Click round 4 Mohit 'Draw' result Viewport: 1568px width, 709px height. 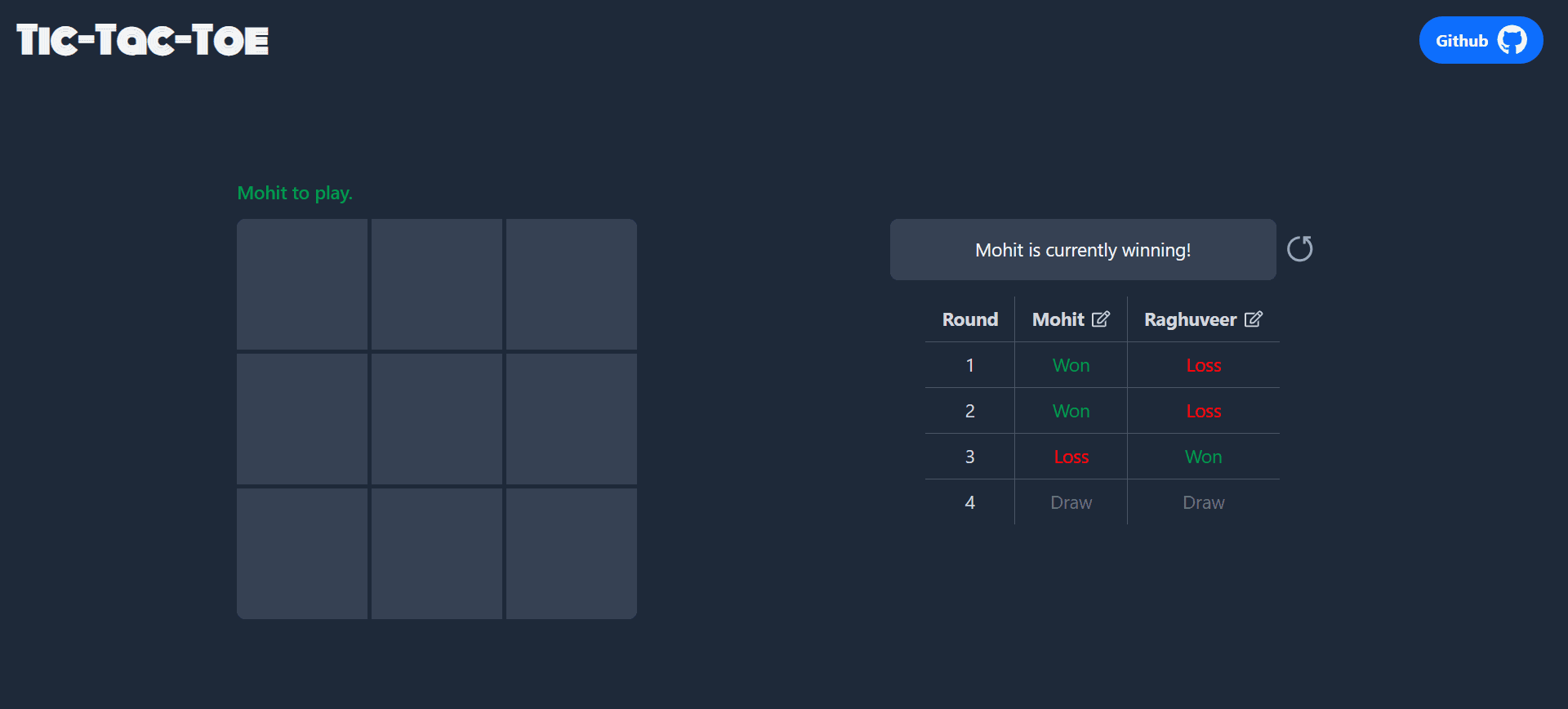[x=1071, y=502]
